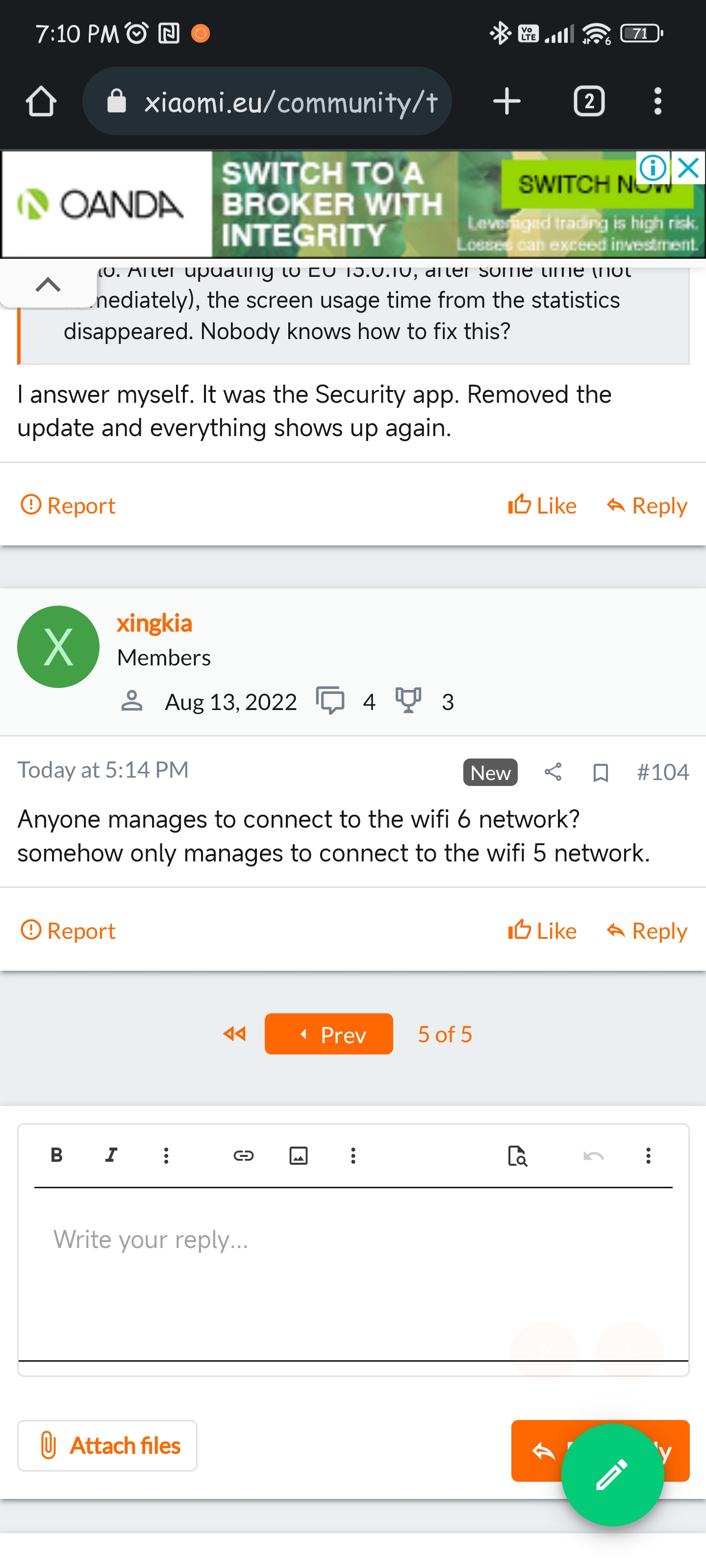Open the ad info icon
Viewport: 706px width, 1568px height.
[653, 168]
